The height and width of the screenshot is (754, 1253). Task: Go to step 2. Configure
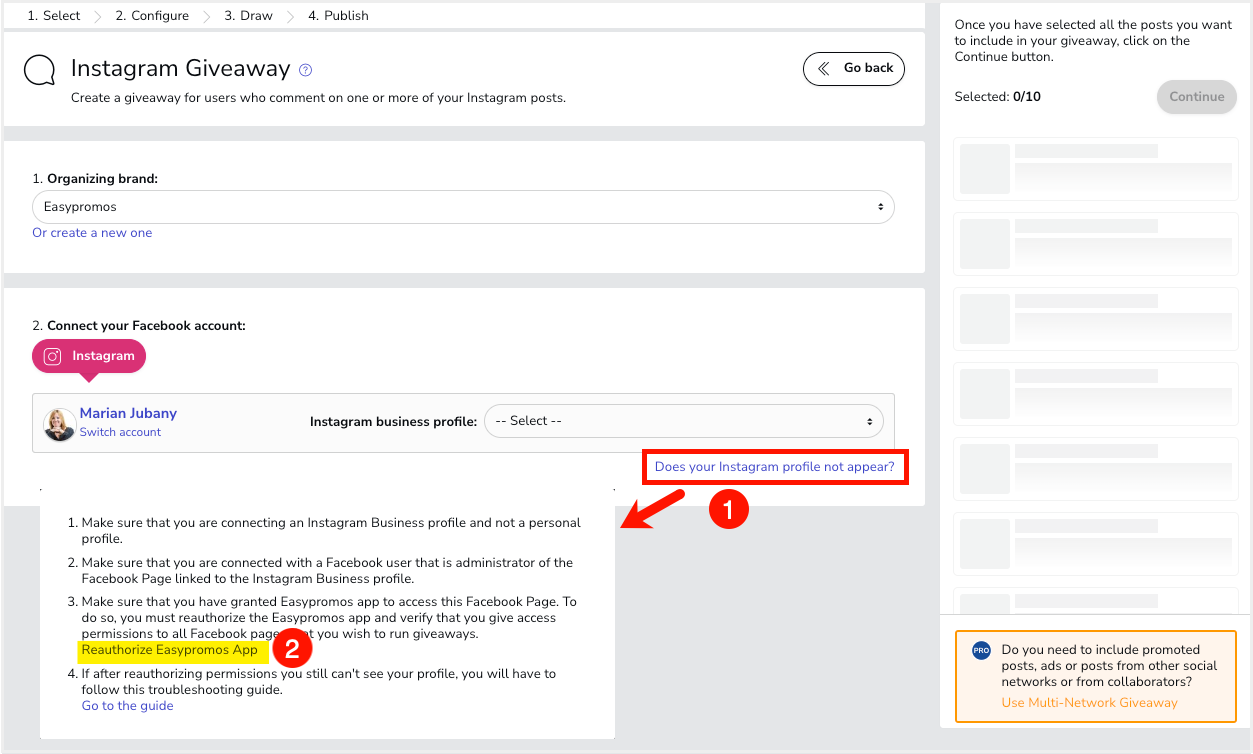coord(152,16)
